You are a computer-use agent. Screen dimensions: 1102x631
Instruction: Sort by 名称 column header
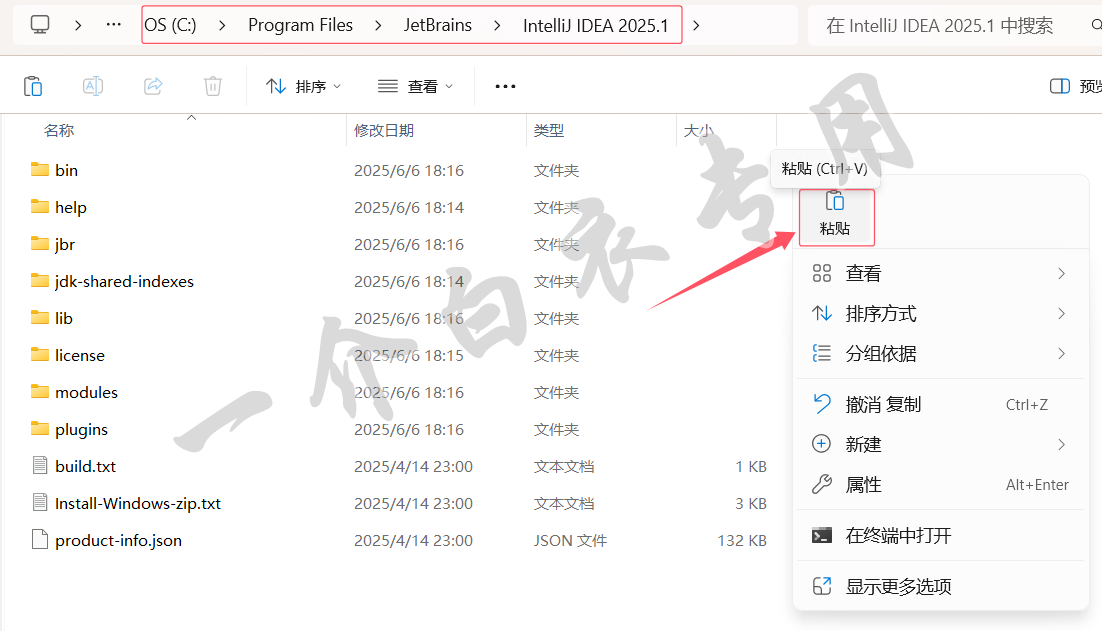tap(59, 131)
